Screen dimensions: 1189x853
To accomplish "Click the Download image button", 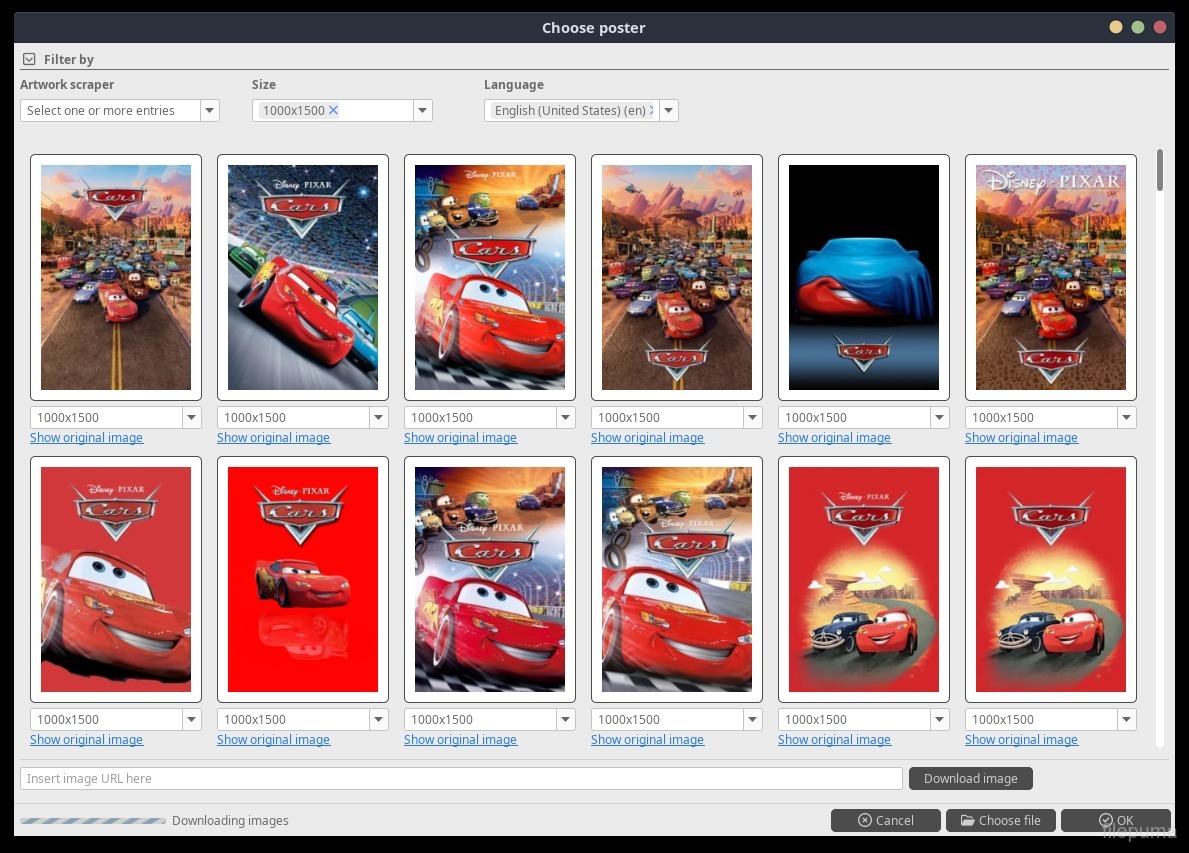I will click(x=970, y=779).
